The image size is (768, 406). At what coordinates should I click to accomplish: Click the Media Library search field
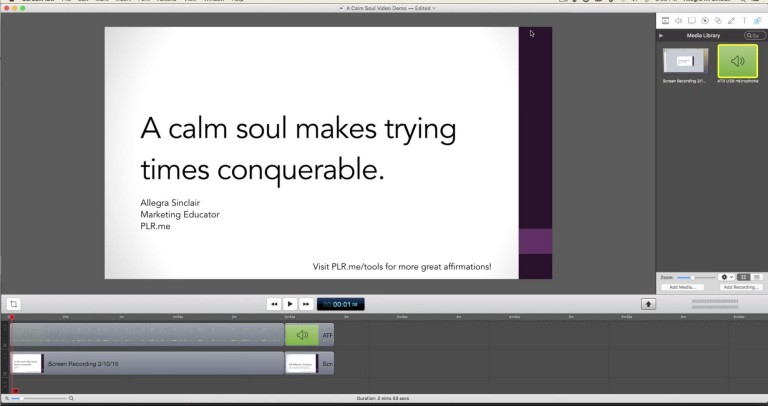(755, 36)
